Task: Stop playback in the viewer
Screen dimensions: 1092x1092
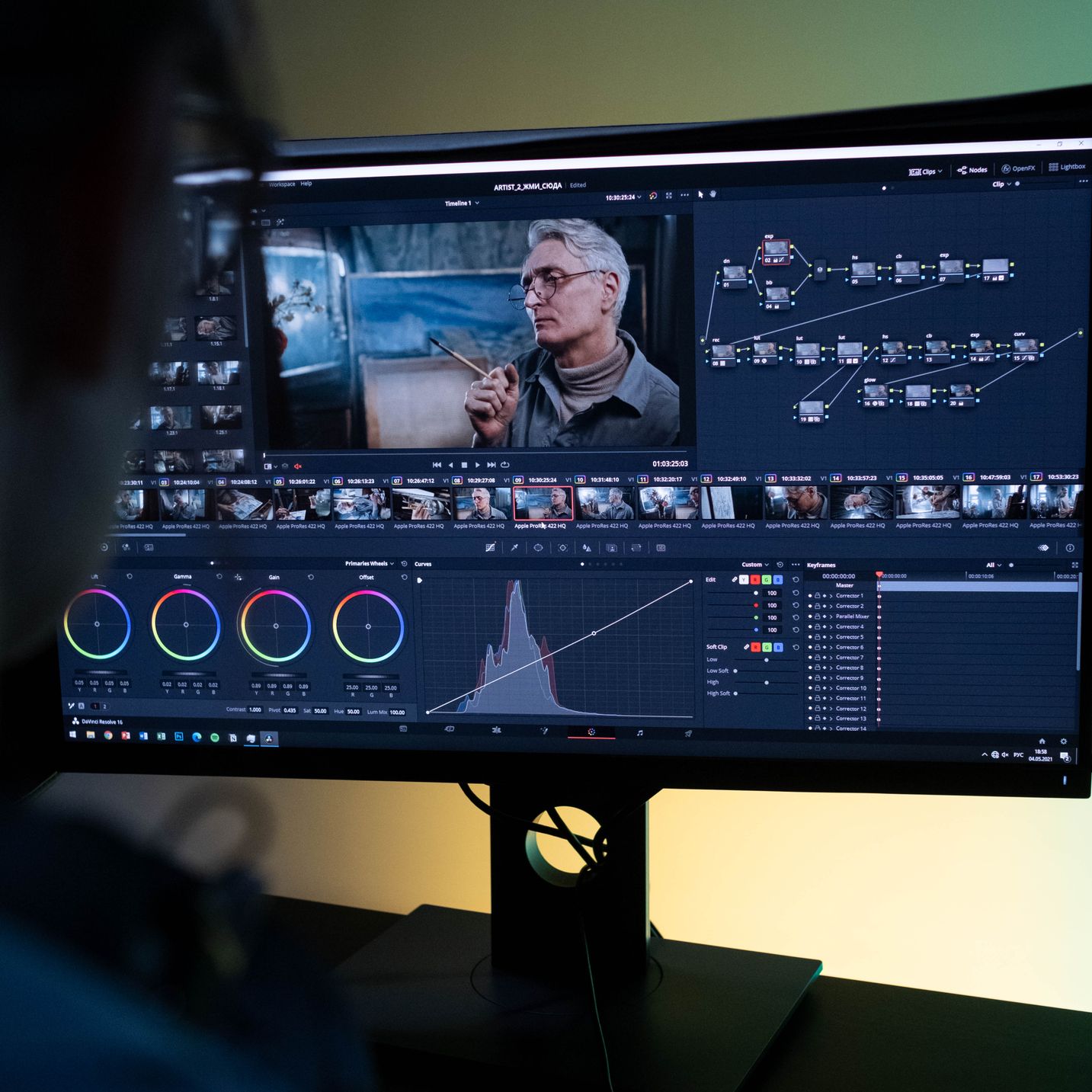Action: [x=464, y=465]
